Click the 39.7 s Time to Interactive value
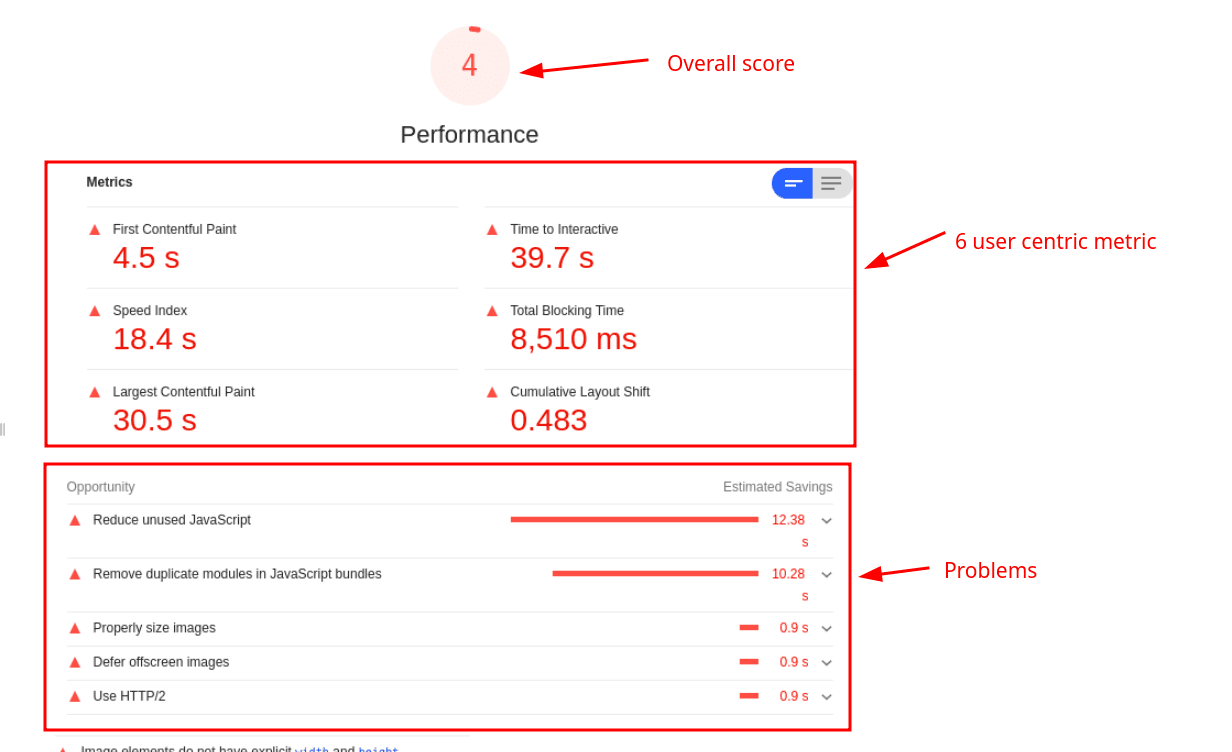Image resolution: width=1232 pixels, height=752 pixels. pos(552,258)
